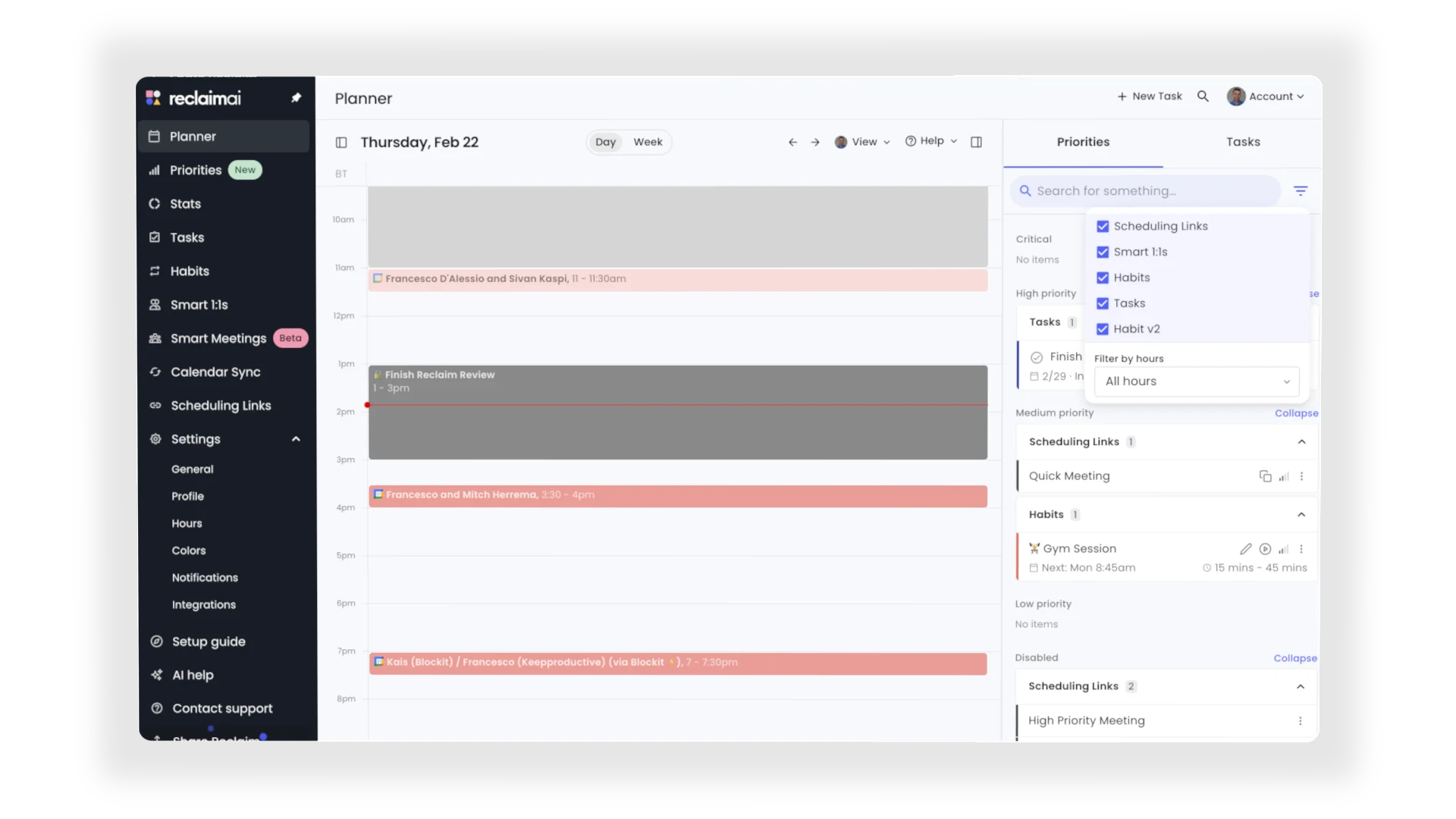The image size is (1456, 819).
Task: Click Collapse link for Medium priority
Action: click(1296, 413)
